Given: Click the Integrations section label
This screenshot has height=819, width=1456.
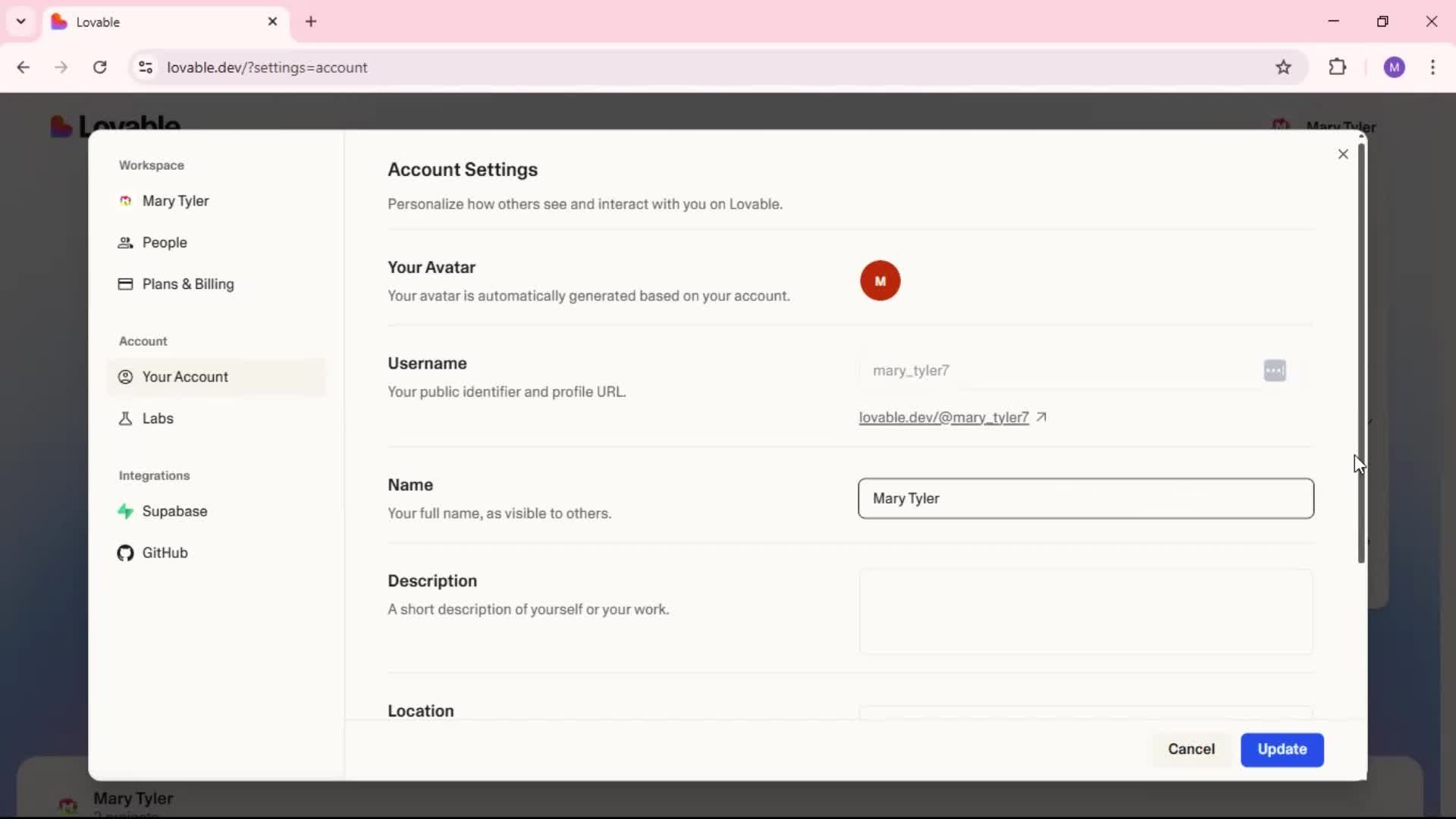Looking at the screenshot, I should pyautogui.click(x=154, y=475).
